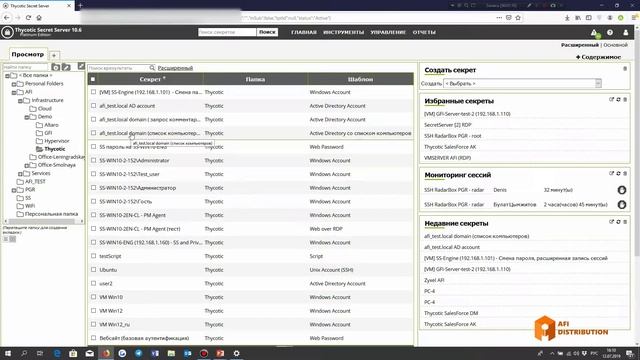Expand the Office-Smolnaya folder node
This screenshot has width=640, height=360.
(x=27, y=165)
